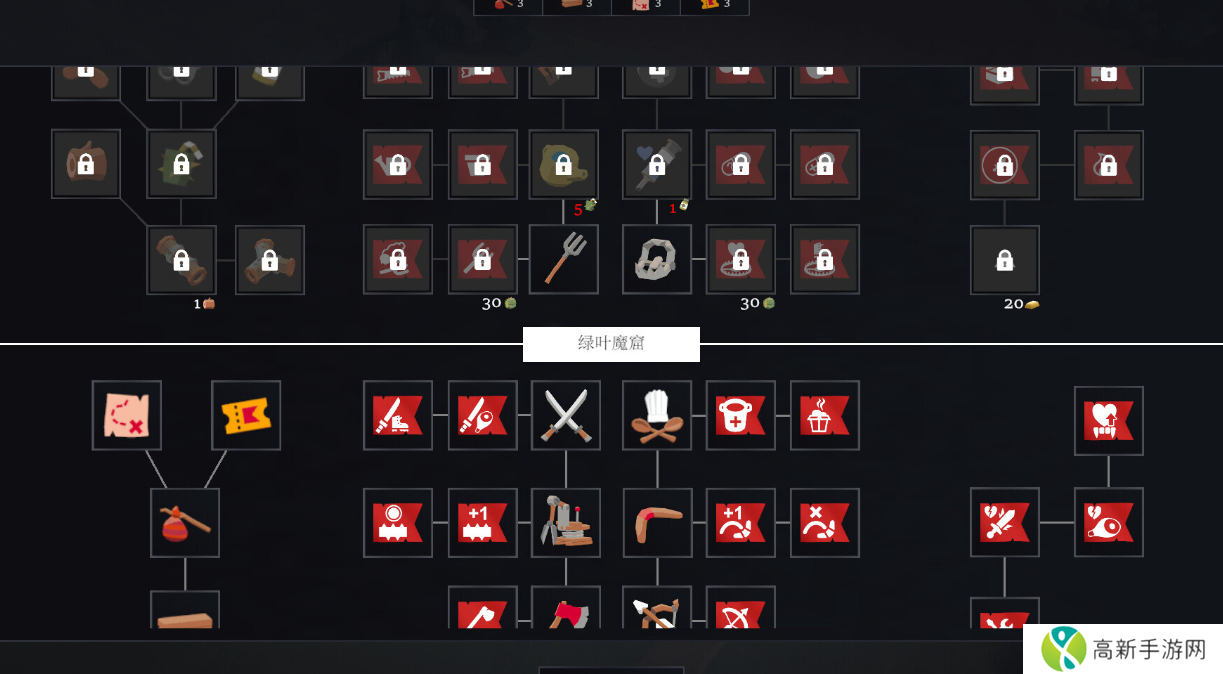Select the locked green backpack node
Viewport: 1223px width, 674px height.
click(181, 164)
